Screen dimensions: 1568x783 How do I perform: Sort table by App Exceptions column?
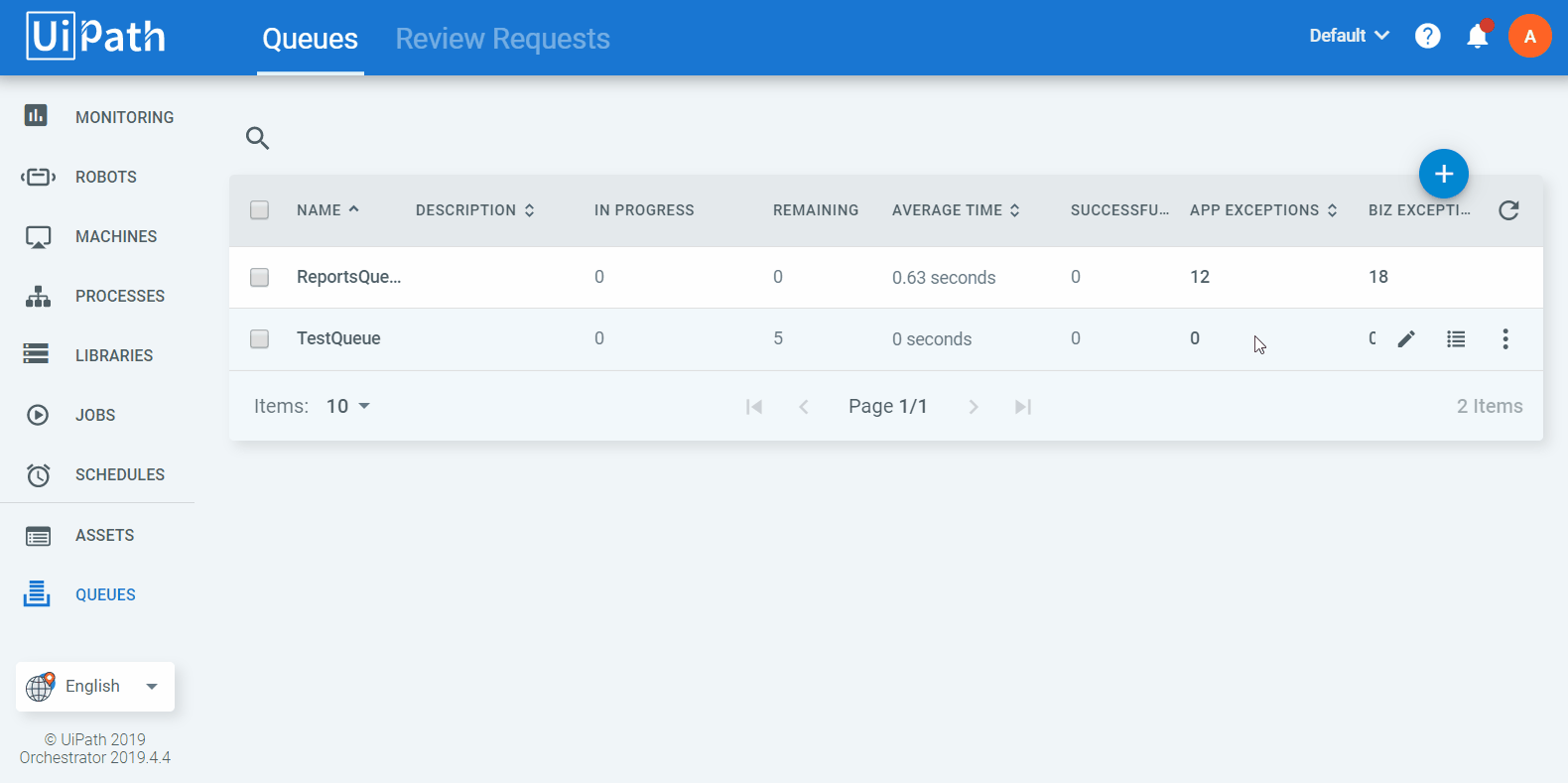(x=1263, y=210)
